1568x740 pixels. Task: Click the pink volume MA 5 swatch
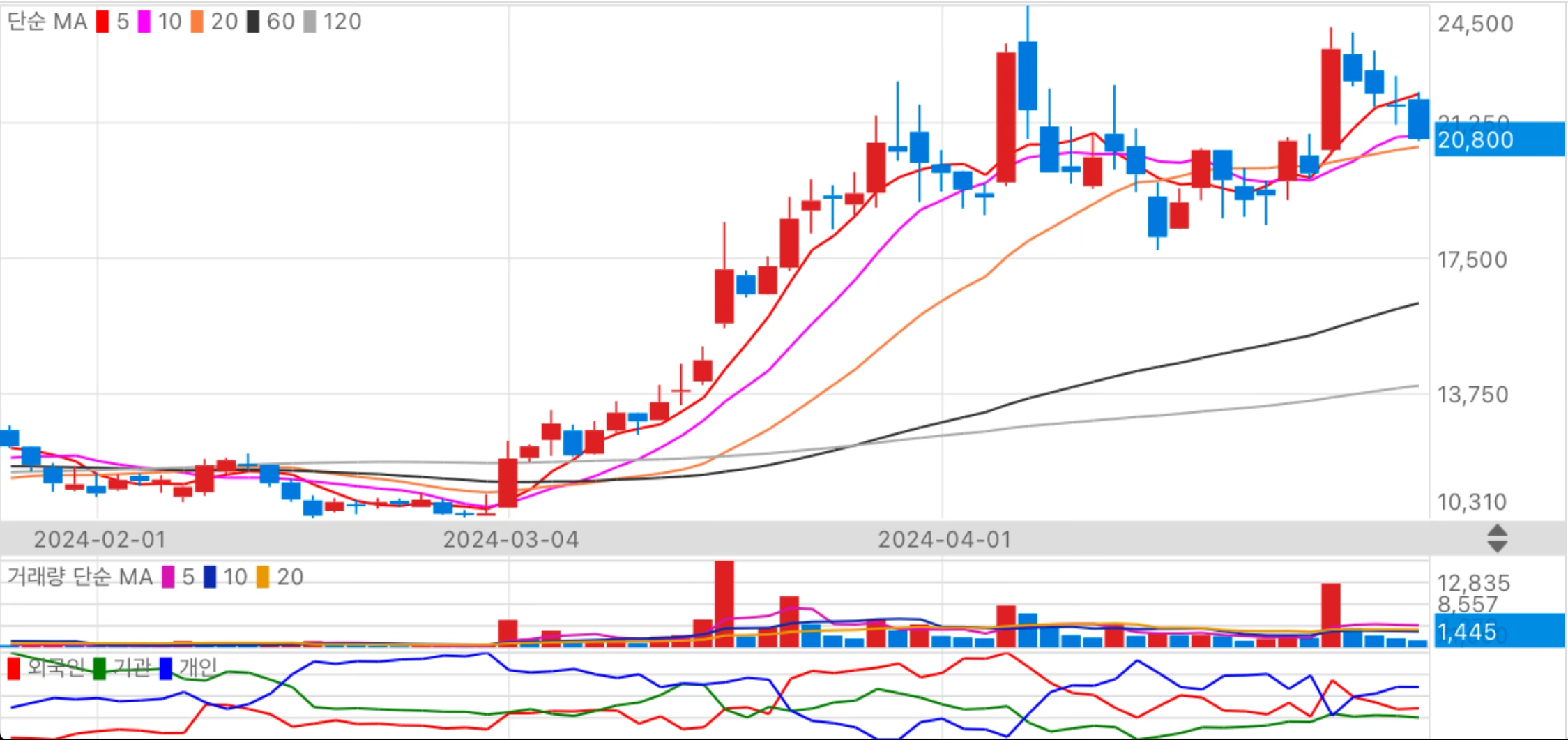(168, 577)
